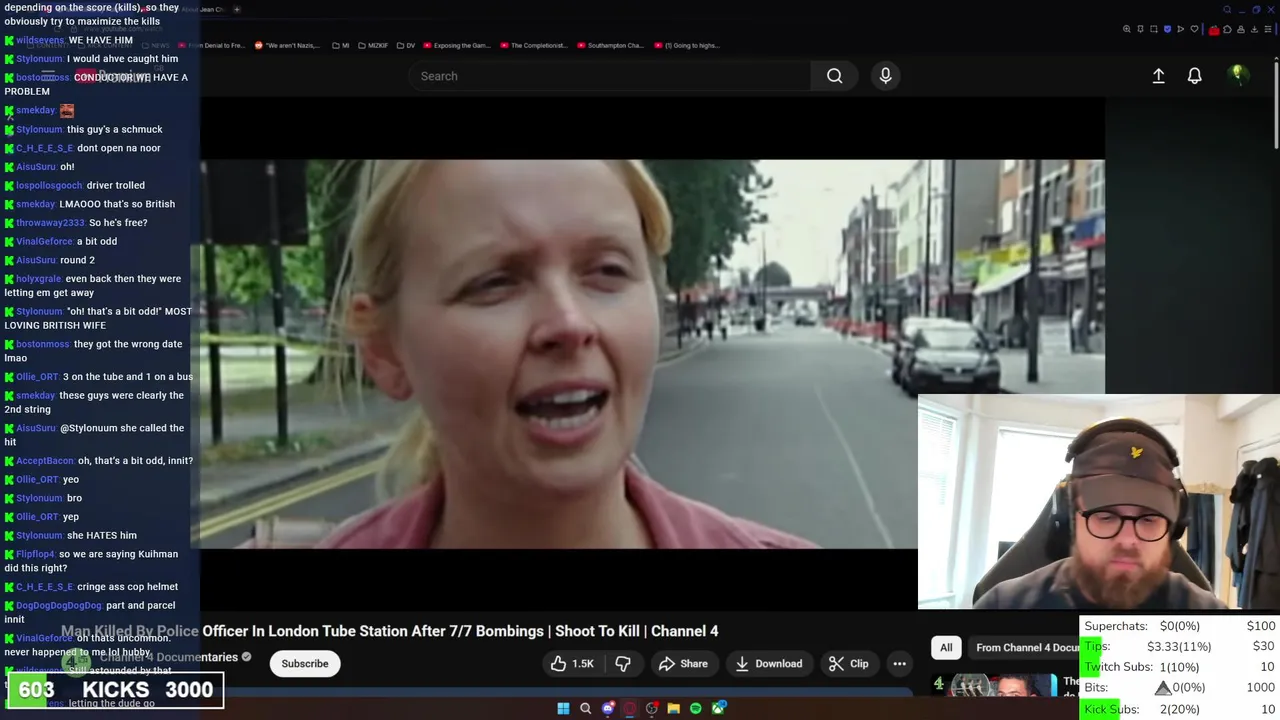Expand the DV bookmarks folder

click(x=406, y=45)
